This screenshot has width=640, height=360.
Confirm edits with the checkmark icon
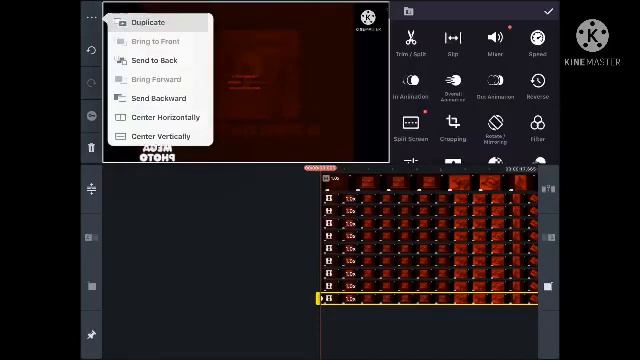point(549,11)
